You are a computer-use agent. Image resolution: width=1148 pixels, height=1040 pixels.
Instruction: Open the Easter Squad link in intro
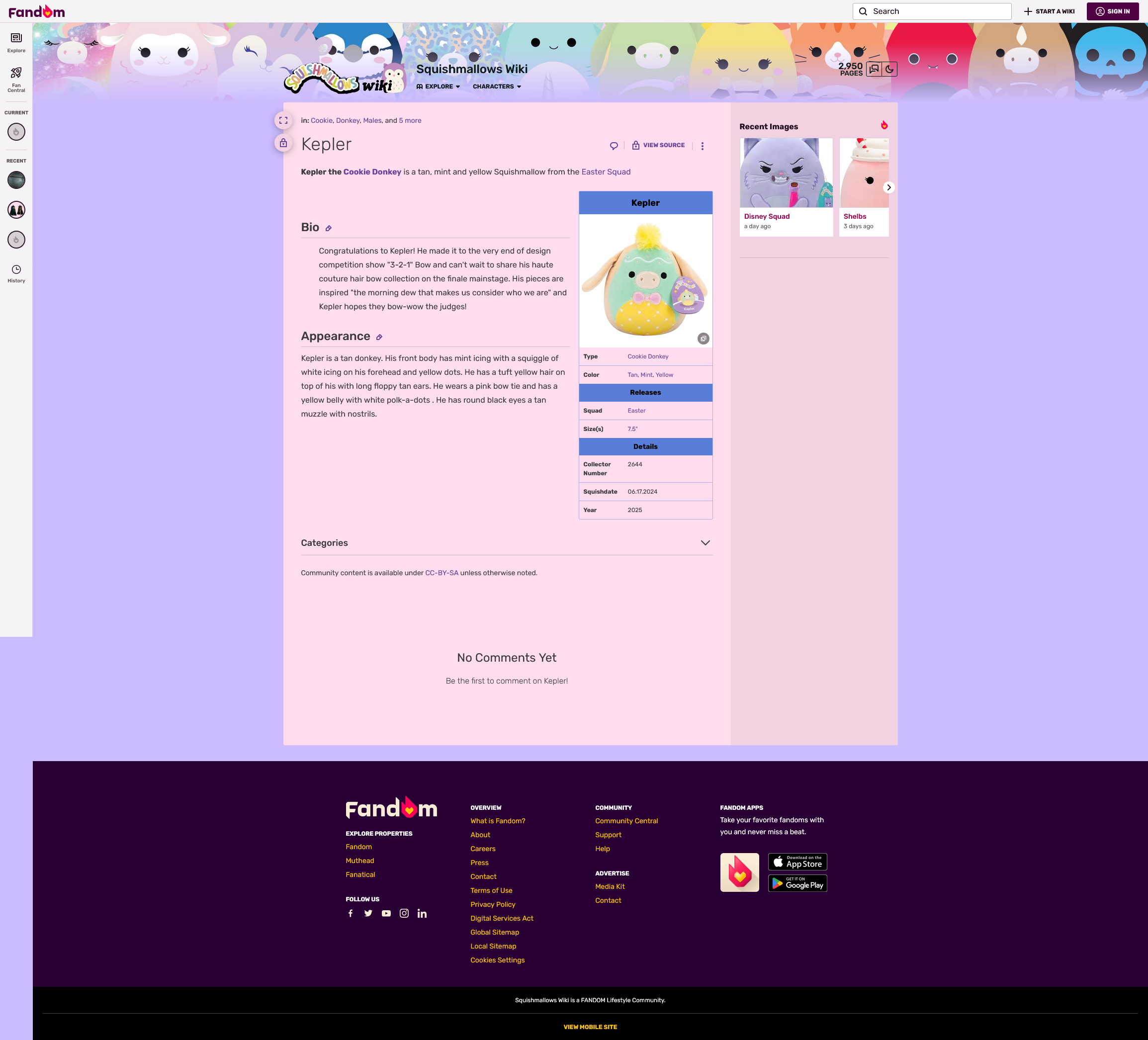click(x=606, y=172)
